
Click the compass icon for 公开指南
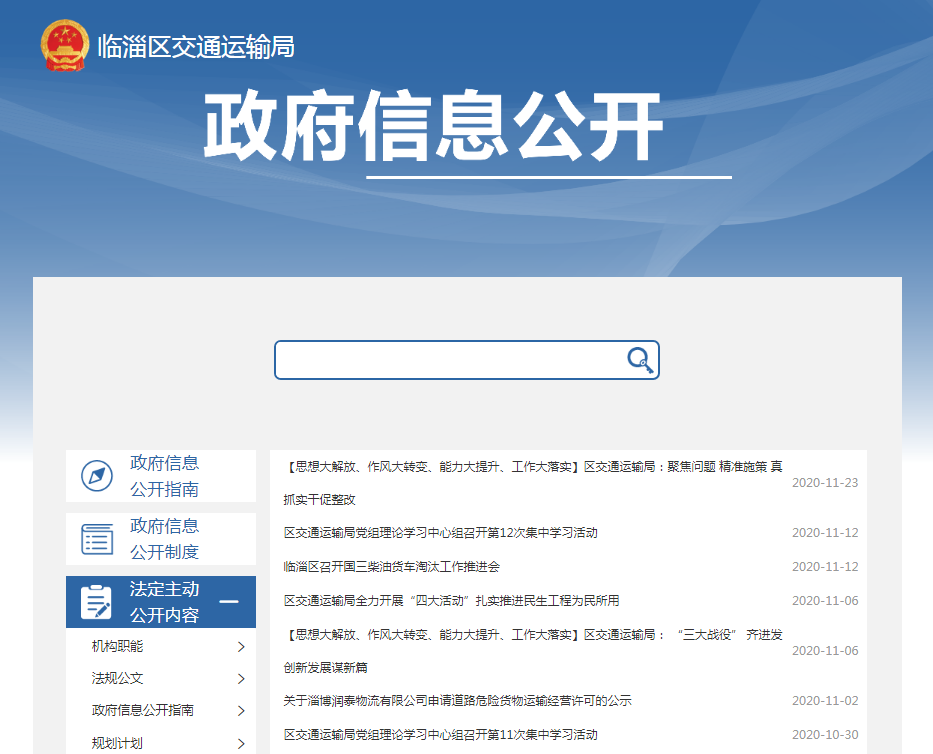pyautogui.click(x=97, y=476)
